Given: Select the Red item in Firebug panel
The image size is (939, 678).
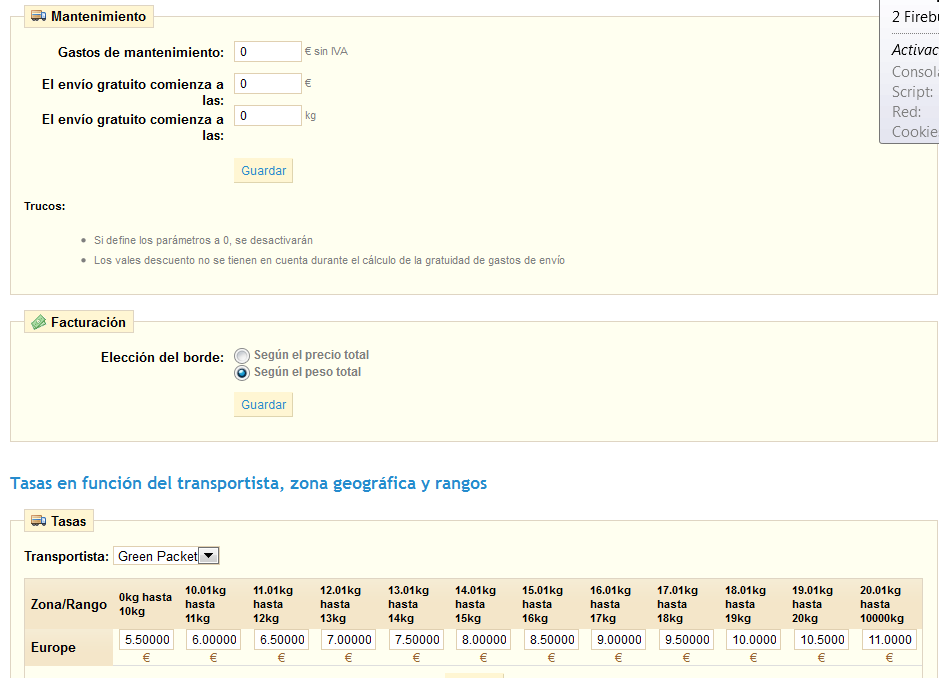Looking at the screenshot, I should pyautogui.click(x=906, y=112).
